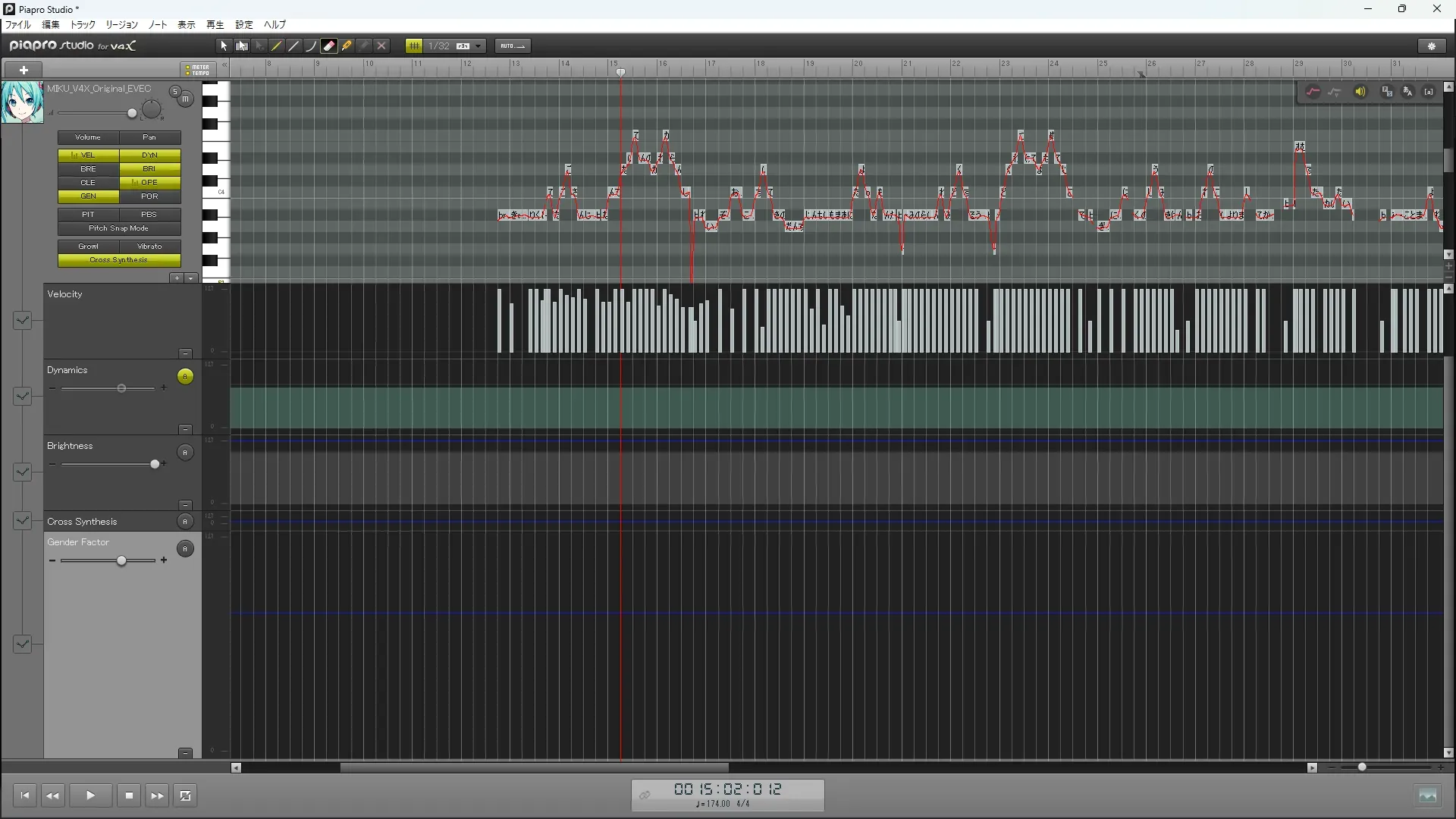Open the 1/32 quantize dropdown

(478, 46)
